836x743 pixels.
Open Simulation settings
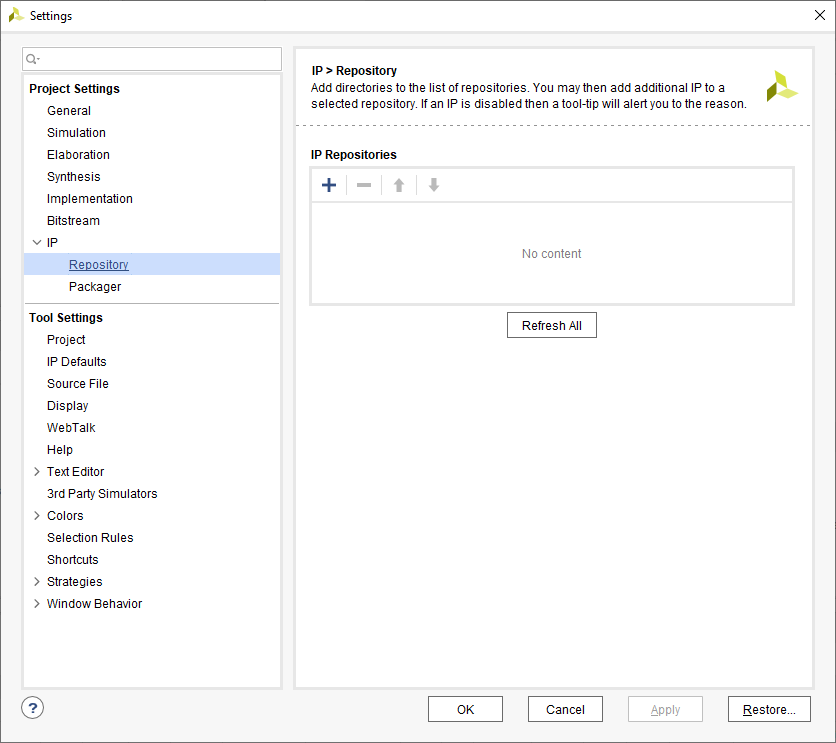coord(76,133)
